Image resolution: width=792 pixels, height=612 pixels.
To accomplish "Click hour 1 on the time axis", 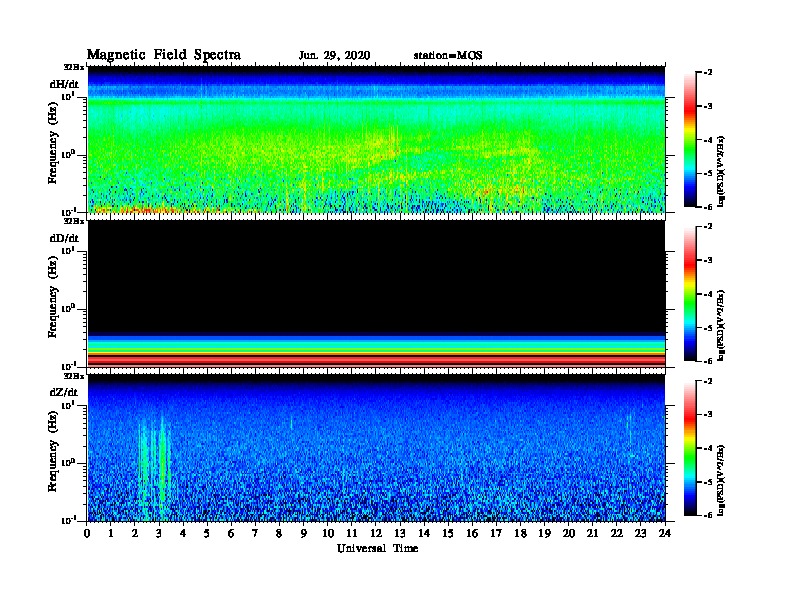I will (111, 533).
